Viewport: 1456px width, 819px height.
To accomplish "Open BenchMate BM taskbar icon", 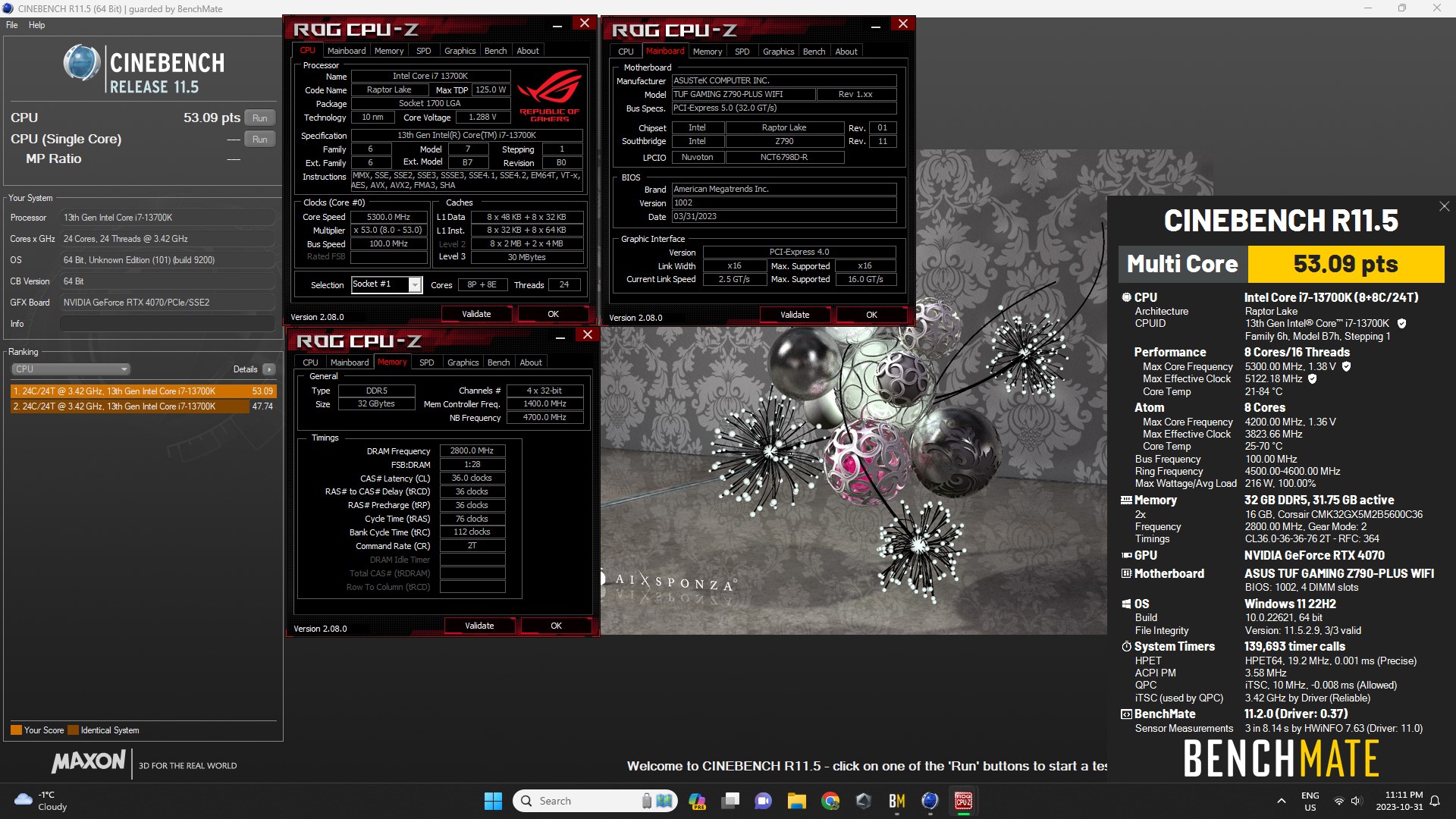I will (897, 801).
